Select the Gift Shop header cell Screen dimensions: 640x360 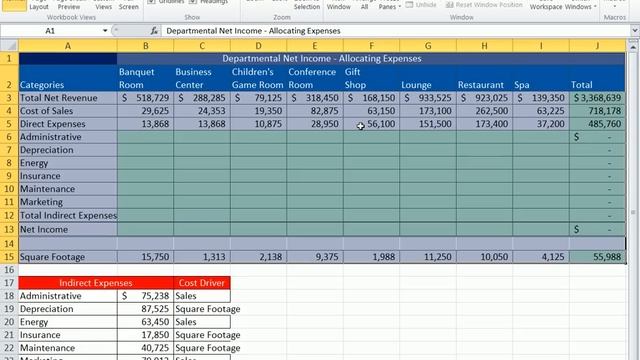tap(371, 78)
